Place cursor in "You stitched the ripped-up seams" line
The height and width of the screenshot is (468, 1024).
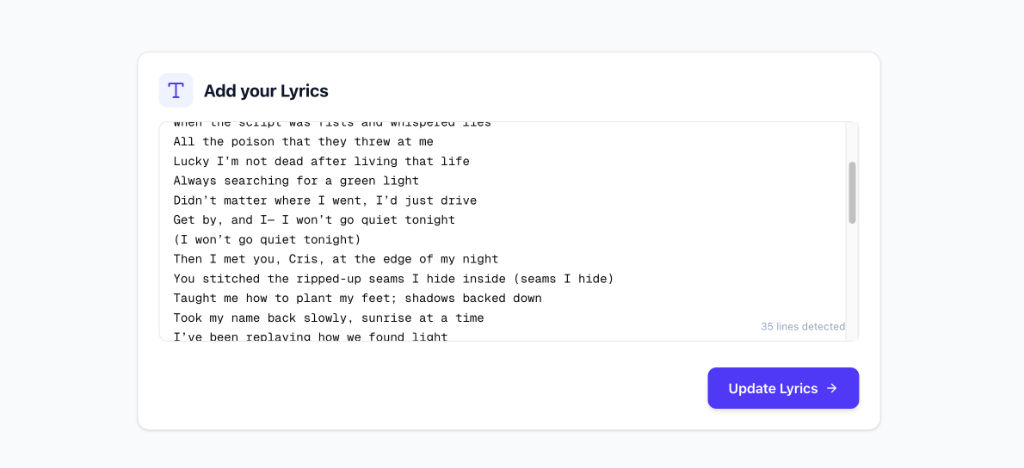click(393, 278)
